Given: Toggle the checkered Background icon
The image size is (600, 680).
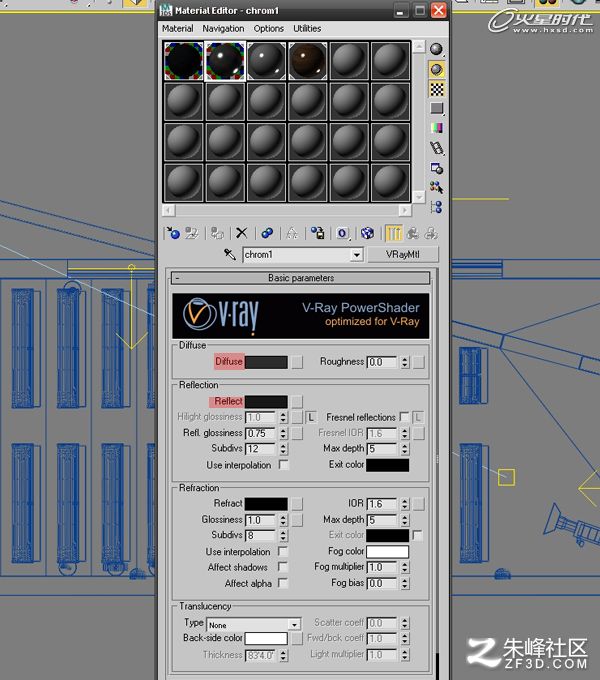Looking at the screenshot, I should coord(437,89).
